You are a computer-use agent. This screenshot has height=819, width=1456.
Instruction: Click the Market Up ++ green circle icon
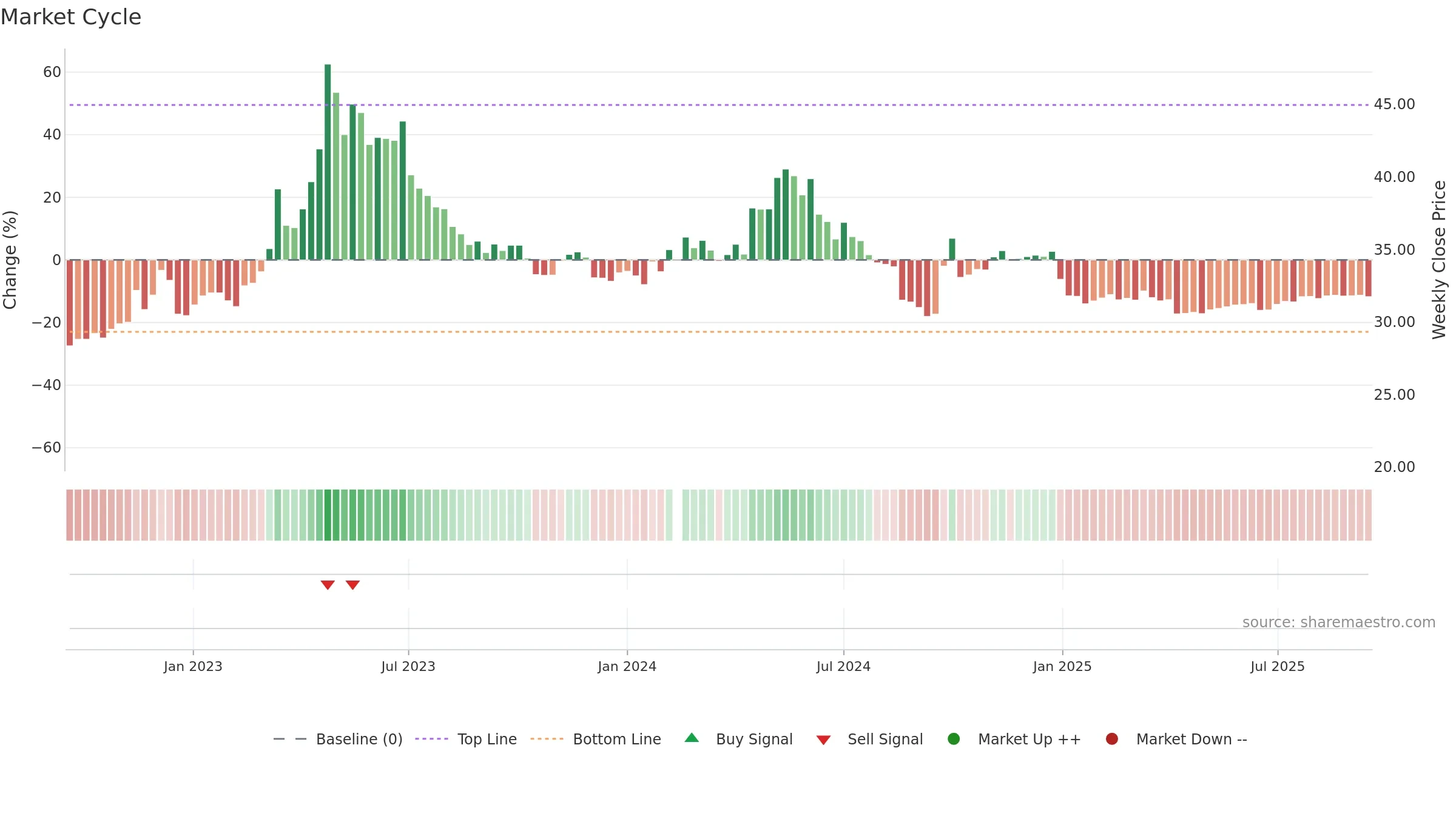point(954,739)
